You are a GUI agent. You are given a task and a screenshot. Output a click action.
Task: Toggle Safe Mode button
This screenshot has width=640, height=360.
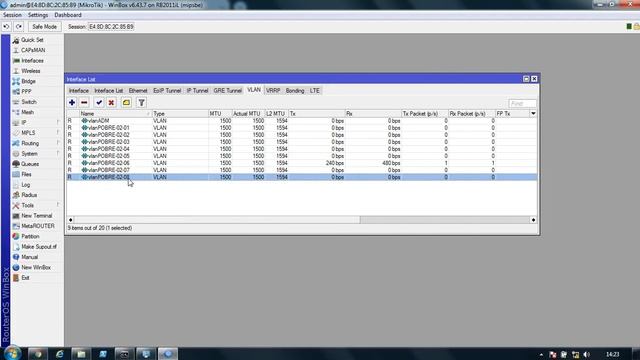(x=44, y=27)
